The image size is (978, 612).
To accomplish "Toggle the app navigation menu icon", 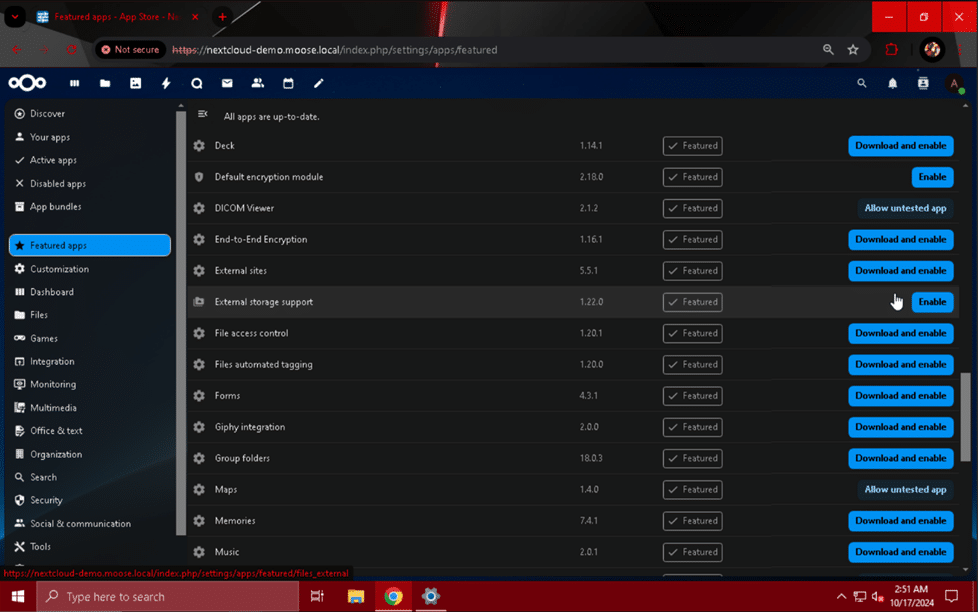I will (x=203, y=114).
